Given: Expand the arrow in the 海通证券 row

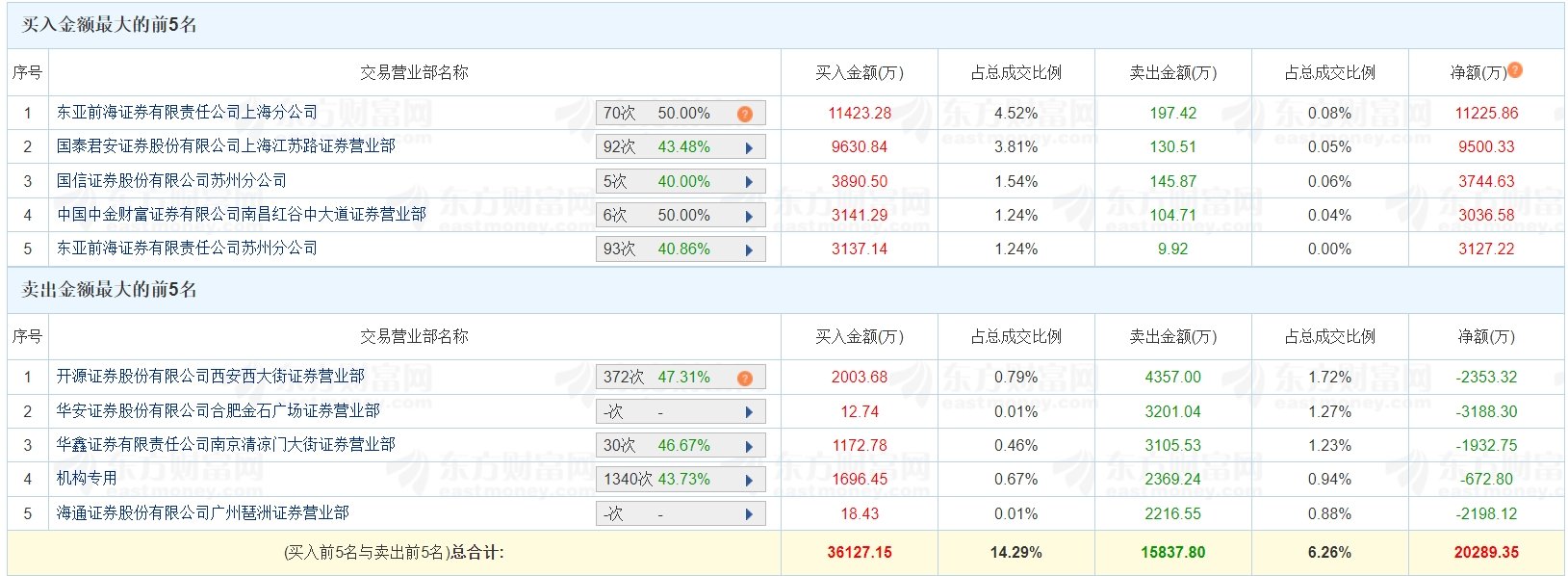Looking at the screenshot, I should [x=749, y=514].
